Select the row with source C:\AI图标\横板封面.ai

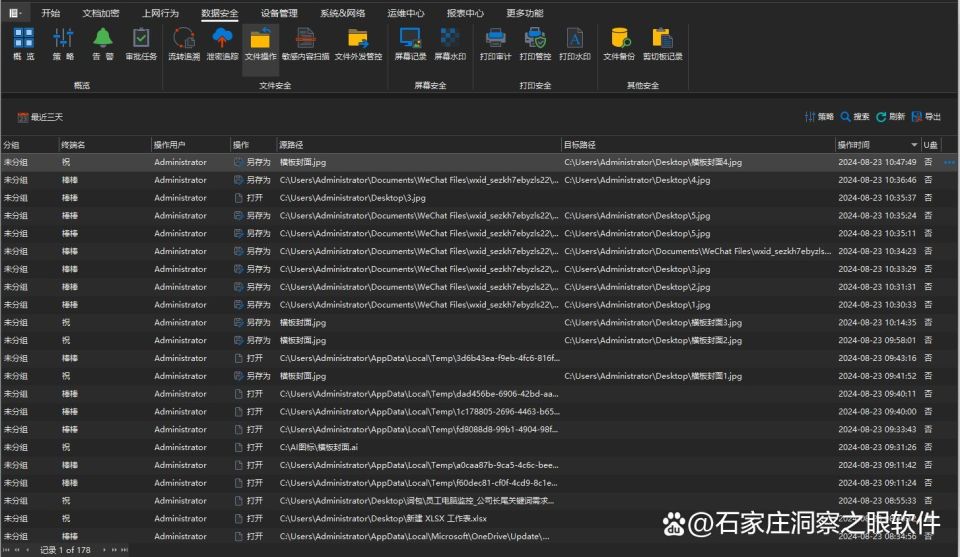coord(478,447)
